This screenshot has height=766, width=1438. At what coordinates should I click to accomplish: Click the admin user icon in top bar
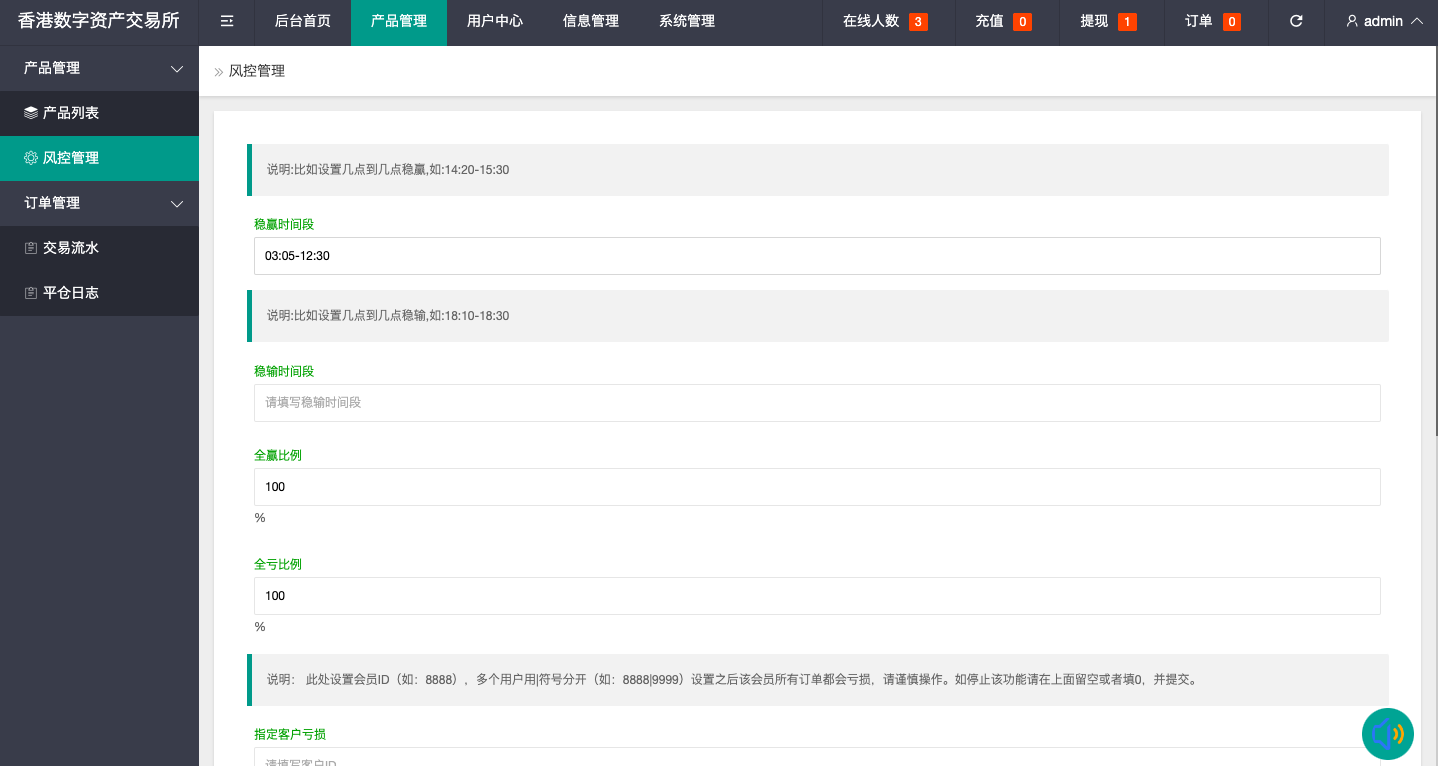coord(1351,21)
